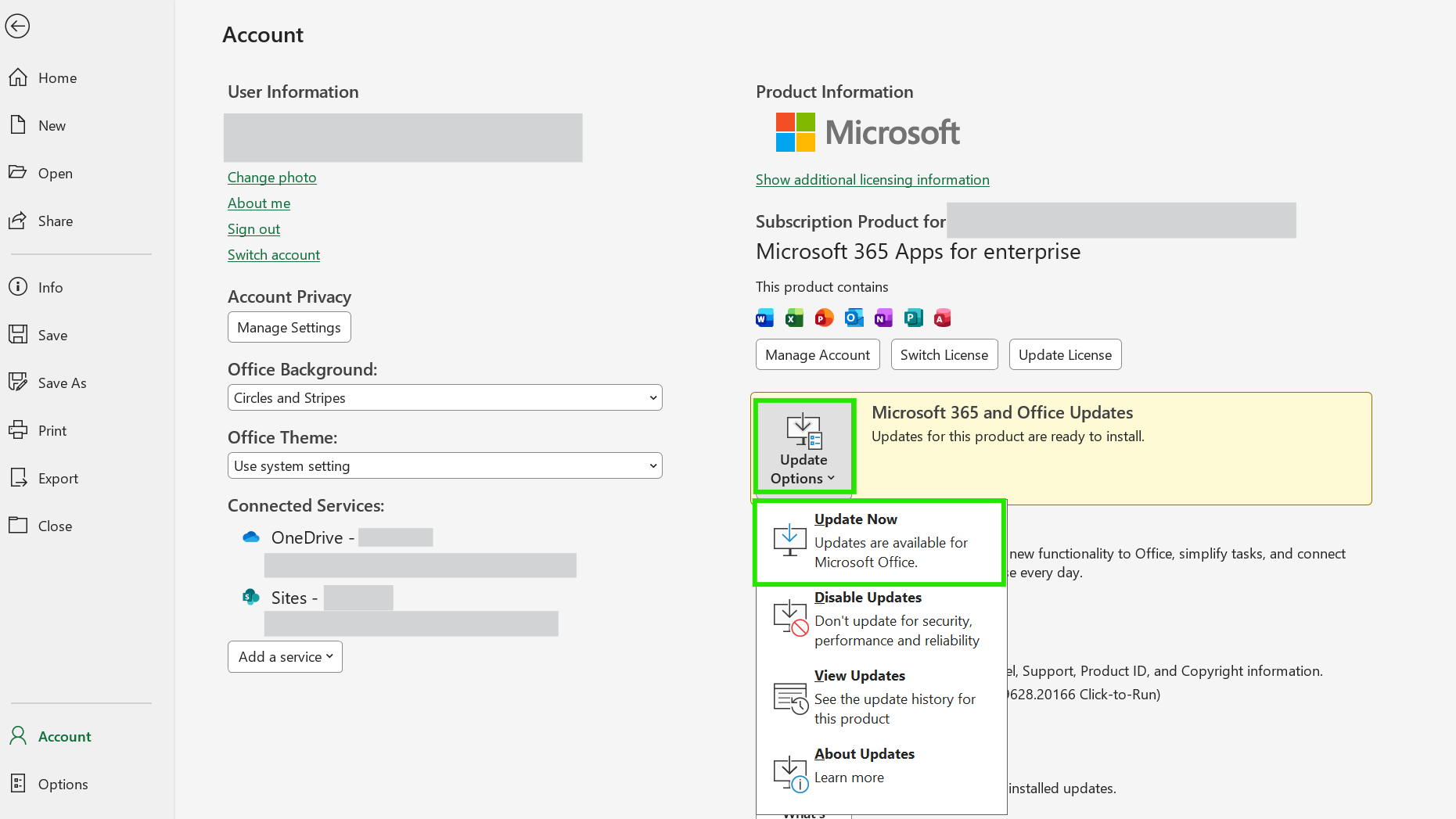
Task: Click the Save As icon
Action: pos(18,383)
